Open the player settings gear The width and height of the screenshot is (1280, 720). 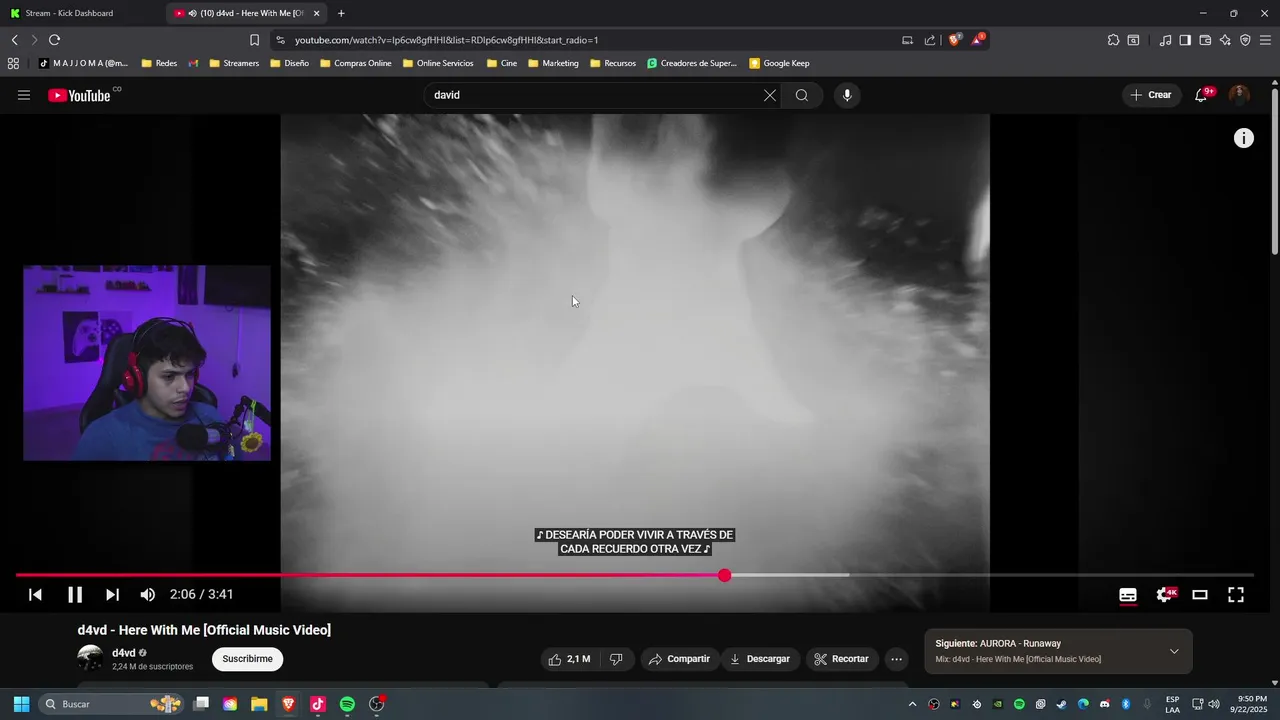point(1164,594)
